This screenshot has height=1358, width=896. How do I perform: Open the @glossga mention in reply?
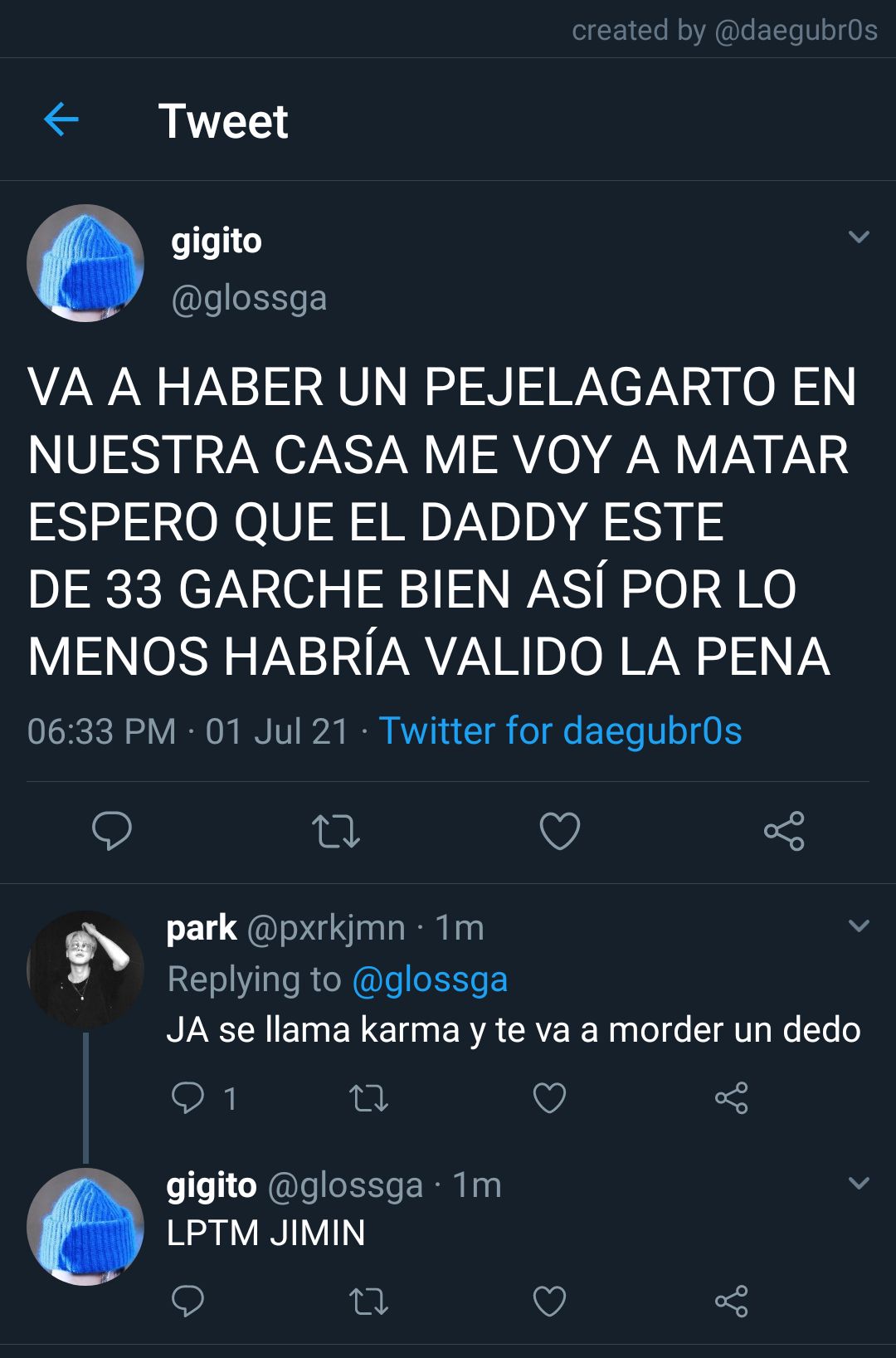[x=430, y=979]
